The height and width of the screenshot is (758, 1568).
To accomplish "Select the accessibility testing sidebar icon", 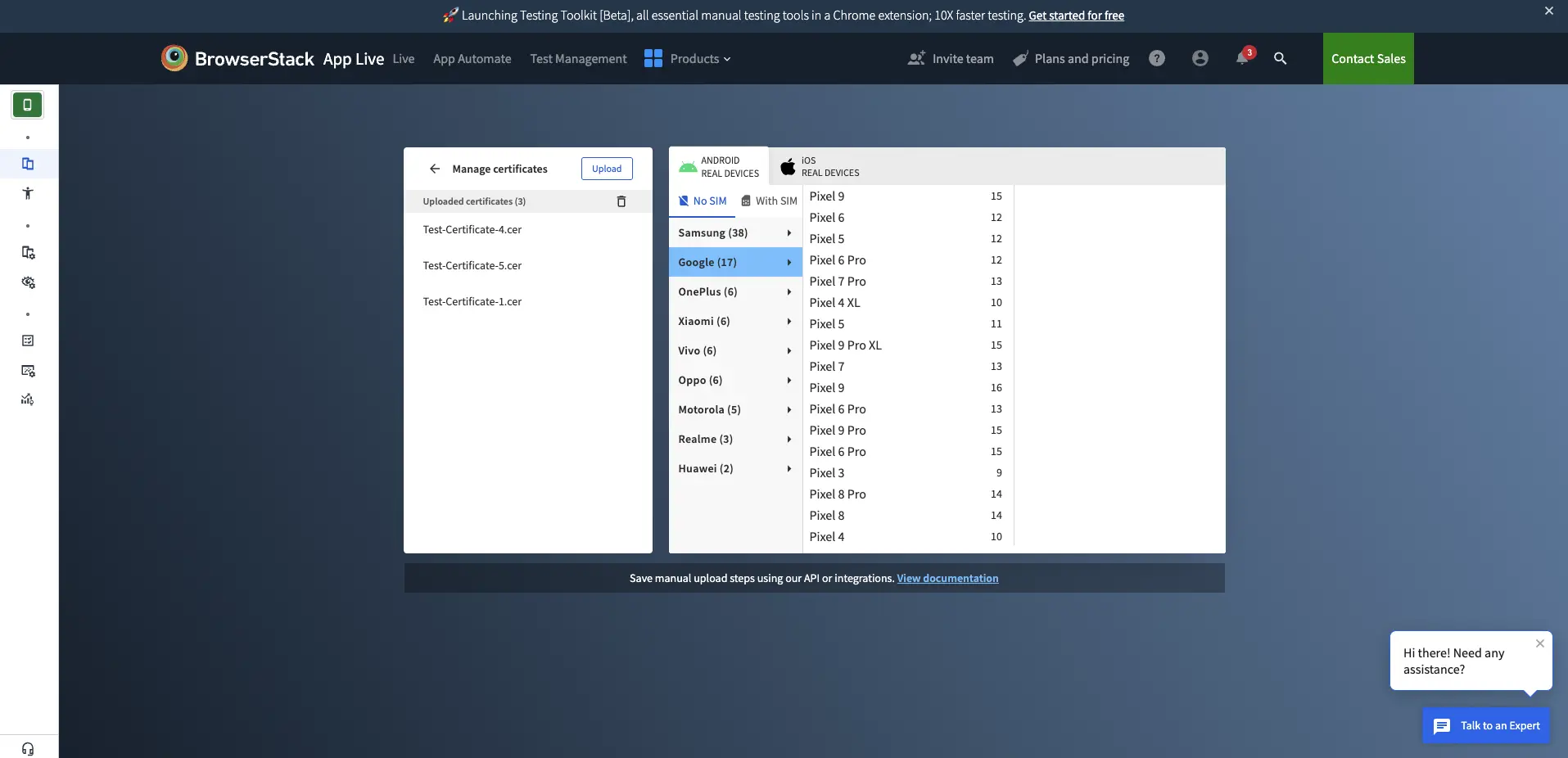I will pos(28,193).
